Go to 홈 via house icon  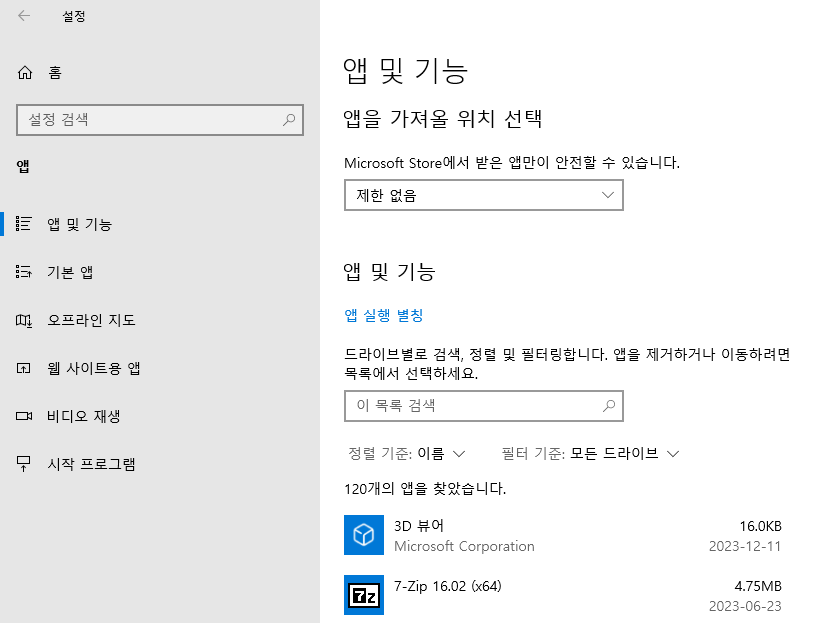pos(25,72)
